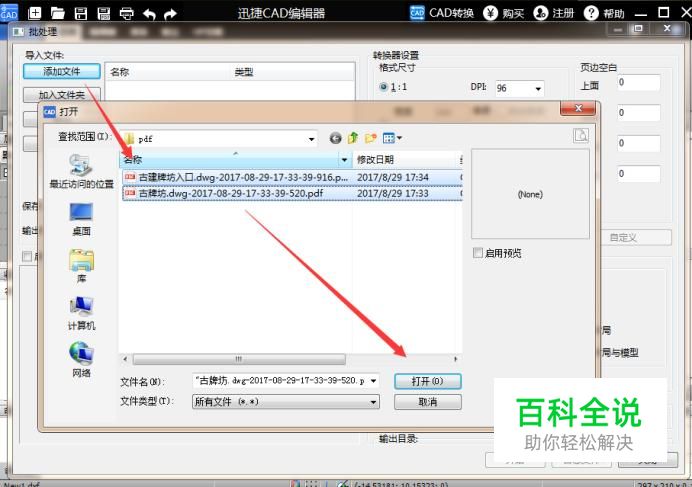Expand the 查找范围 pdf folder dropdown
The height and width of the screenshot is (487, 692).
pos(311,139)
